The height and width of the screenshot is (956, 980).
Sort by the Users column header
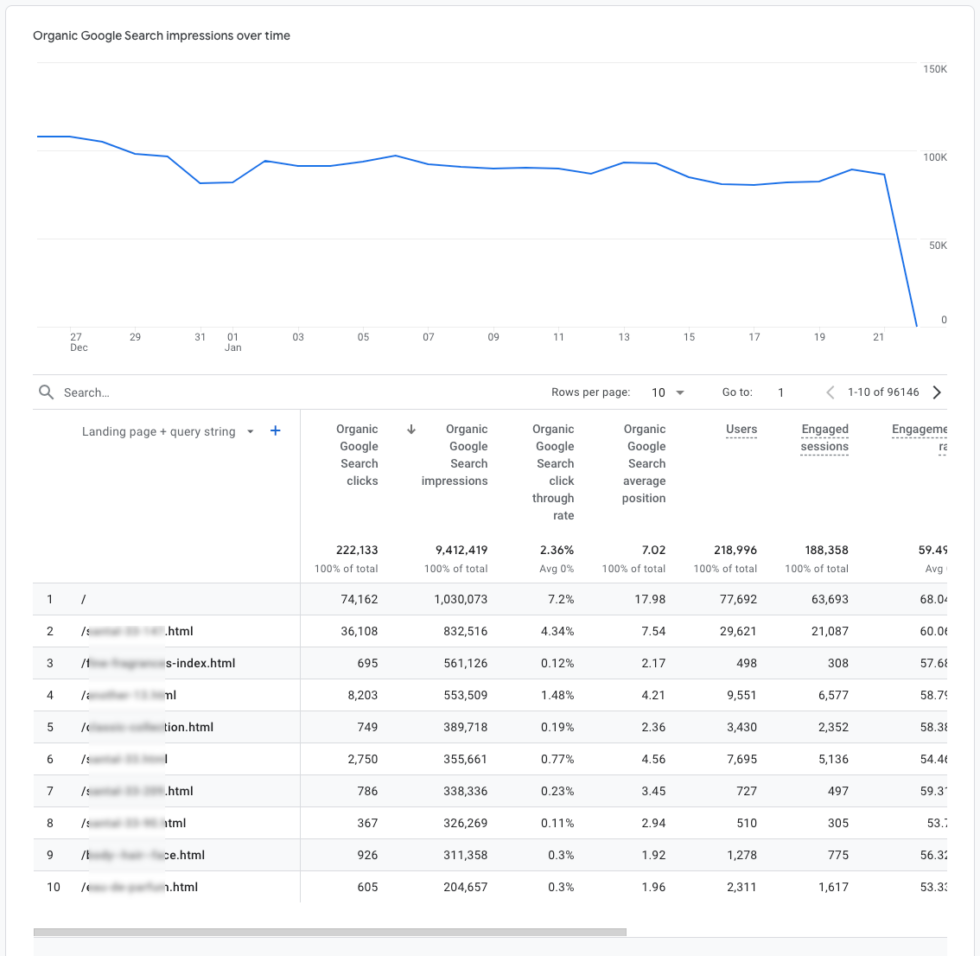click(x=741, y=429)
